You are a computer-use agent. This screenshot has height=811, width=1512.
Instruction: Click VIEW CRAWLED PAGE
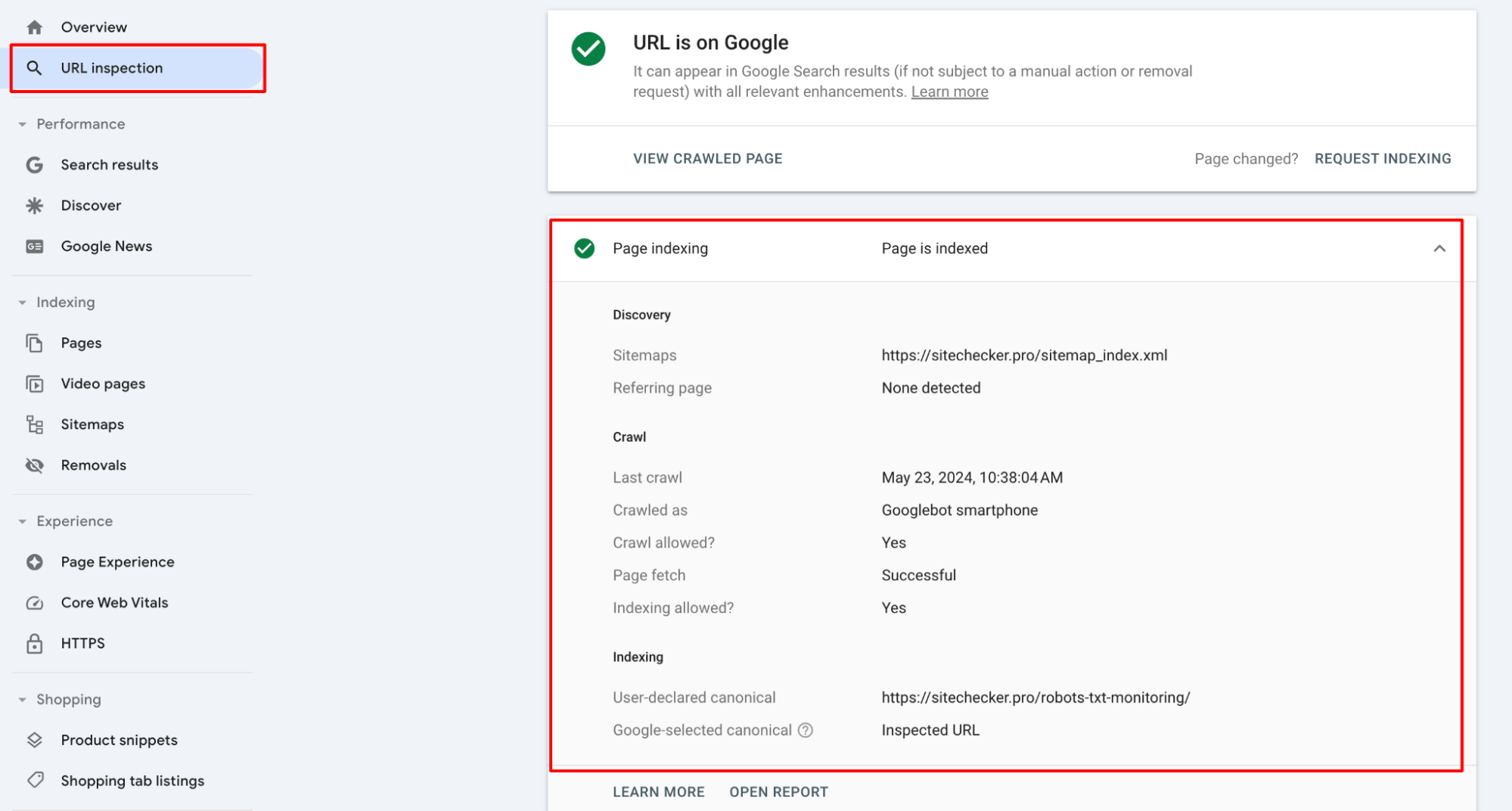(x=707, y=159)
